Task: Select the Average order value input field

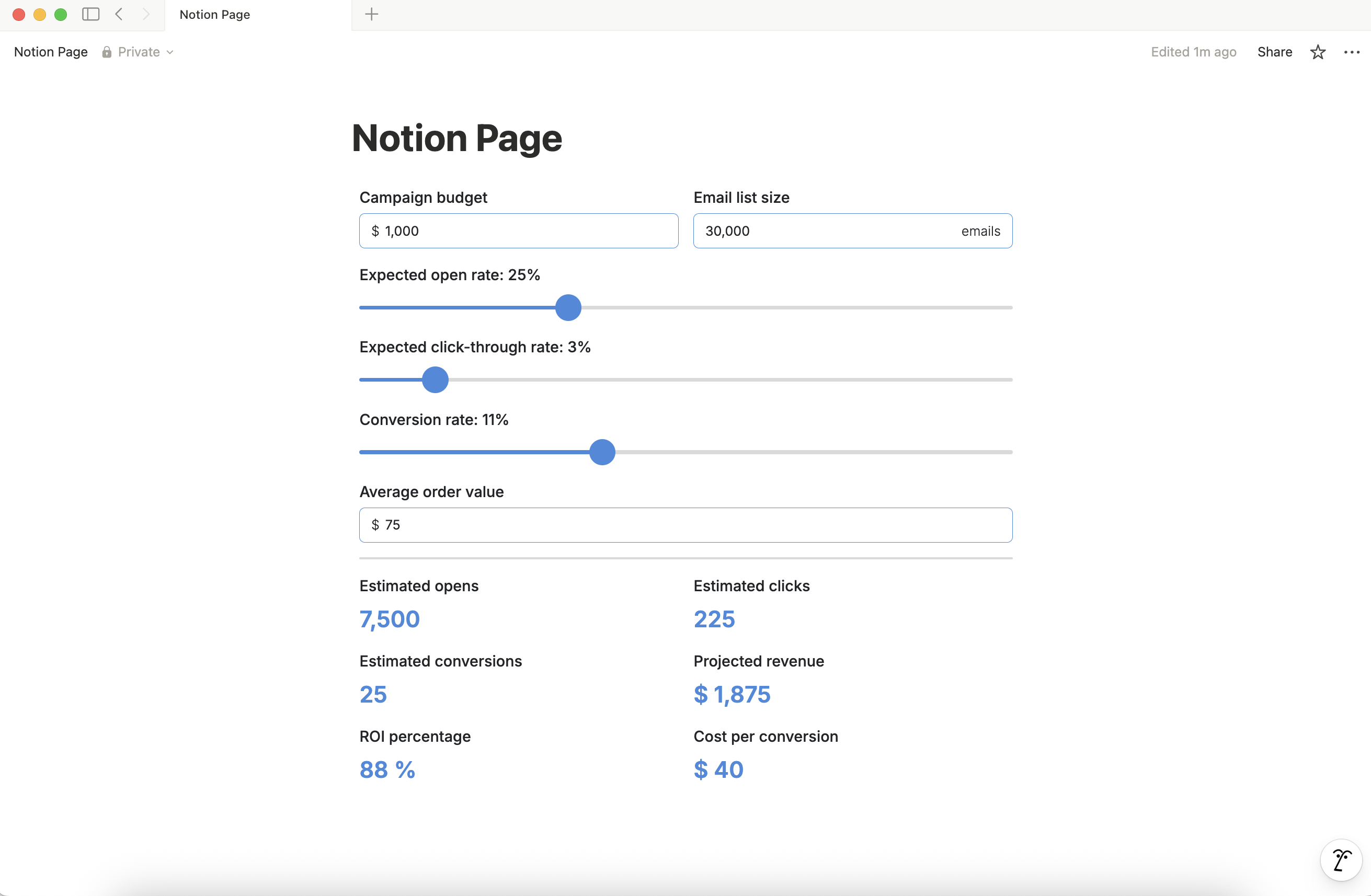Action: pos(684,525)
